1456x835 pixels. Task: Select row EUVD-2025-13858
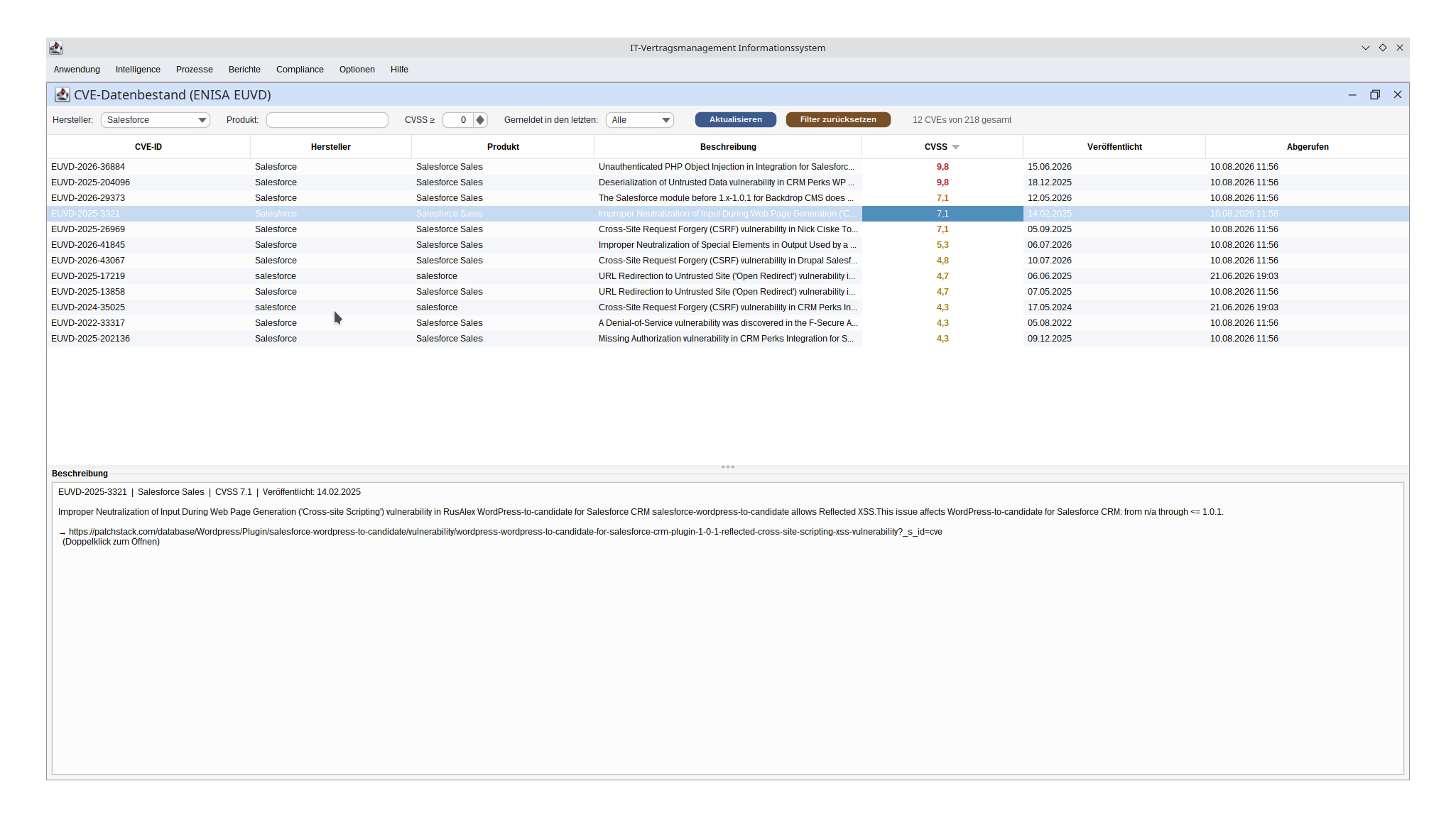point(728,292)
